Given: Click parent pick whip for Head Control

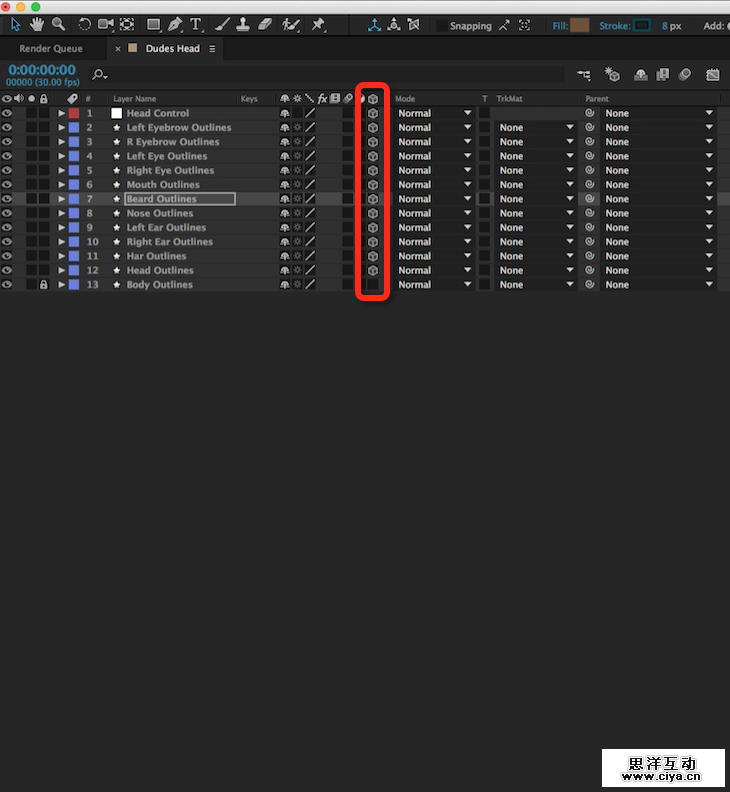Looking at the screenshot, I should (x=589, y=113).
